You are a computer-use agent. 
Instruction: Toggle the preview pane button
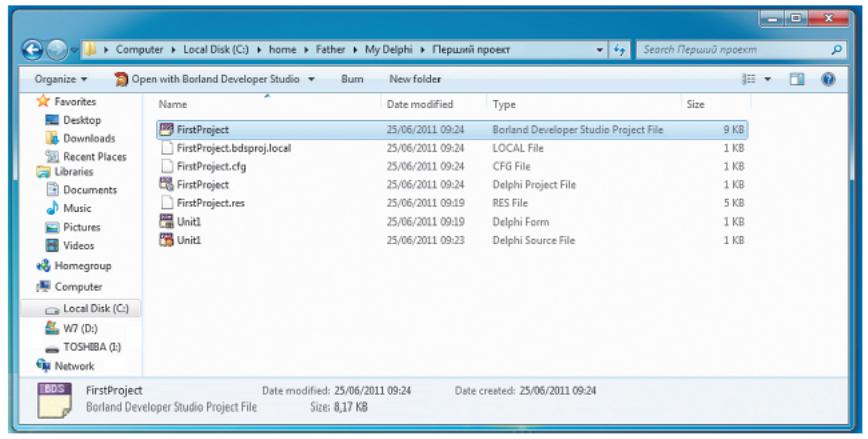point(797,80)
